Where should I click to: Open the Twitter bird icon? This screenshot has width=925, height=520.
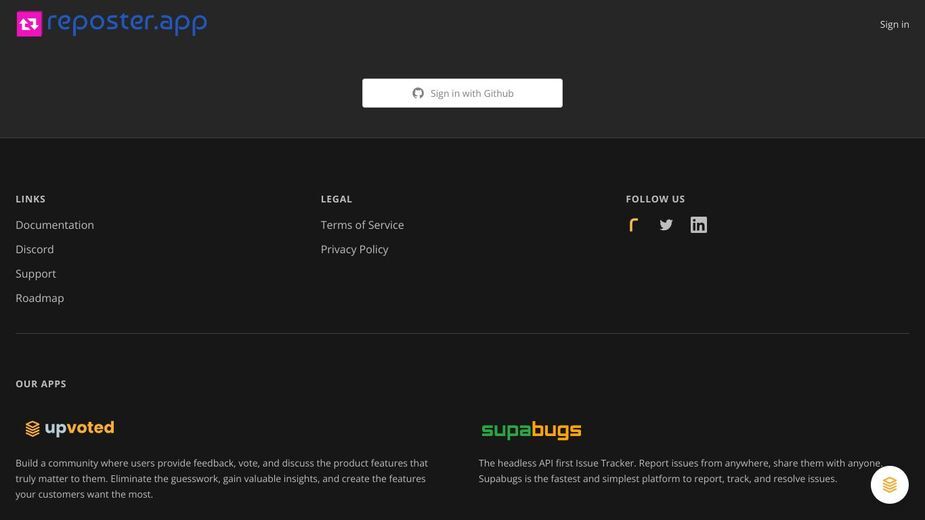(666, 225)
